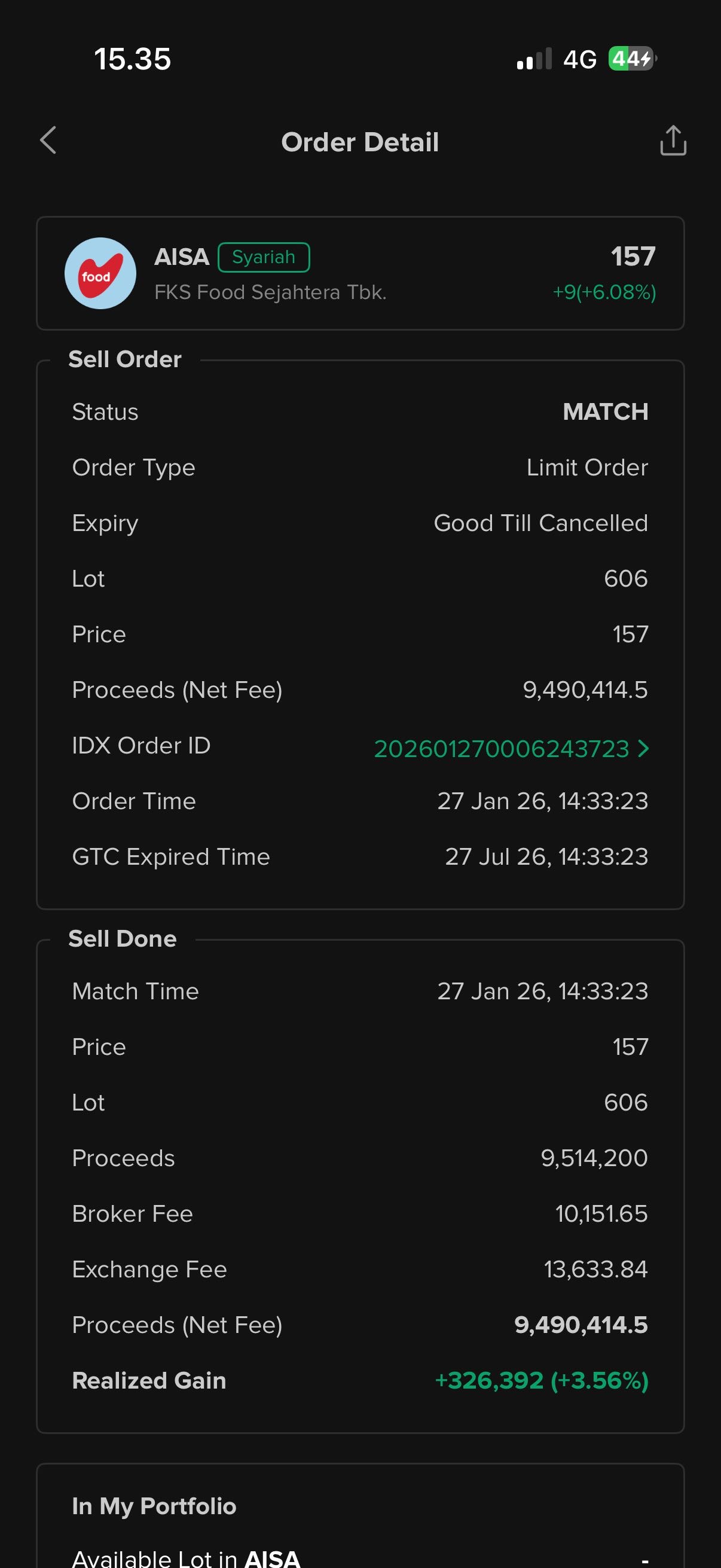Tap the AISA food logo
The width and height of the screenshot is (721, 1568).
coord(100,273)
